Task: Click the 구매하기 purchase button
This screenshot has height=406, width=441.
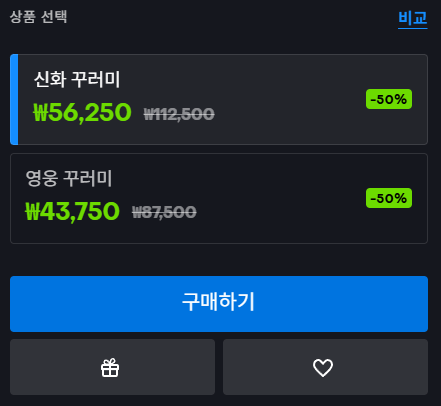Action: coord(219,304)
